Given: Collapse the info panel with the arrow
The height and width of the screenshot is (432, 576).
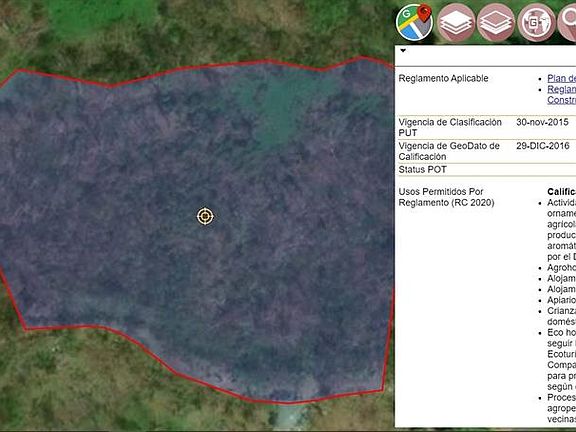Looking at the screenshot, I should click(x=403, y=51).
